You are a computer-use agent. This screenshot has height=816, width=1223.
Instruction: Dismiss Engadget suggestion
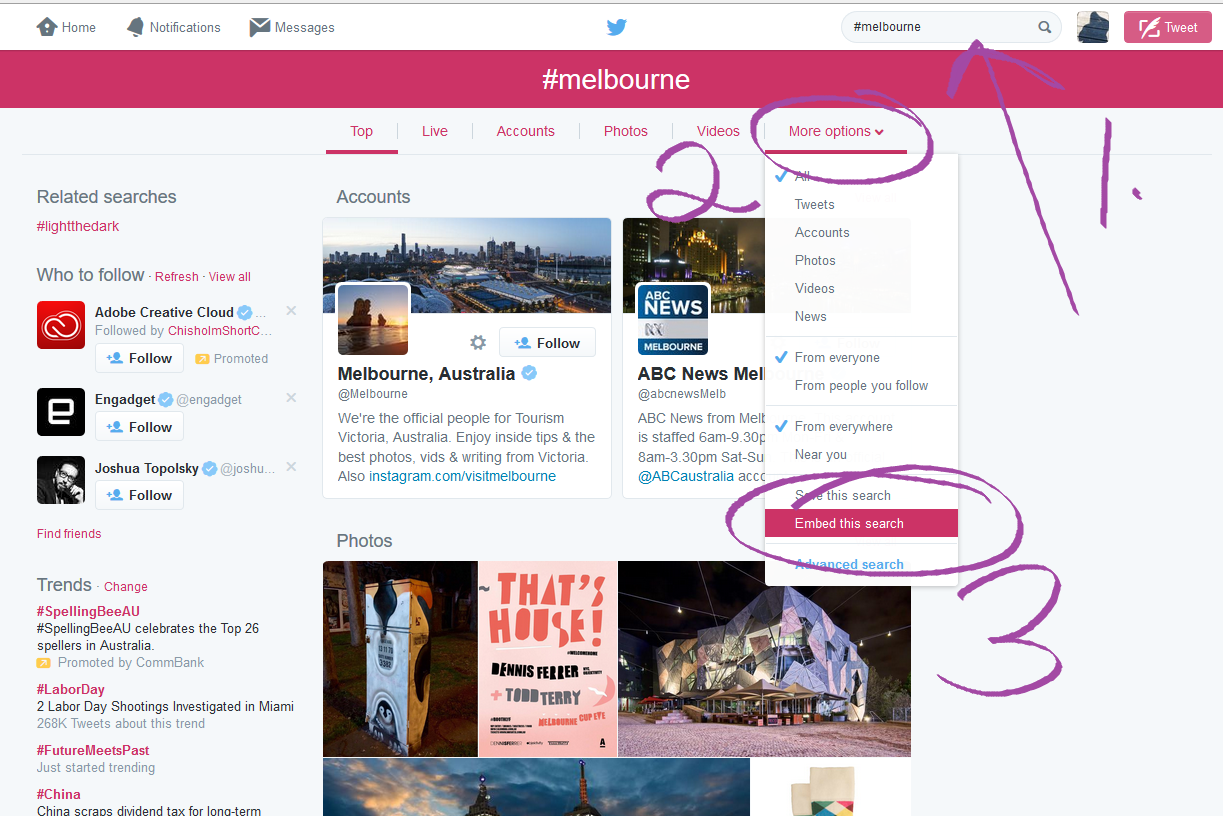(x=291, y=398)
